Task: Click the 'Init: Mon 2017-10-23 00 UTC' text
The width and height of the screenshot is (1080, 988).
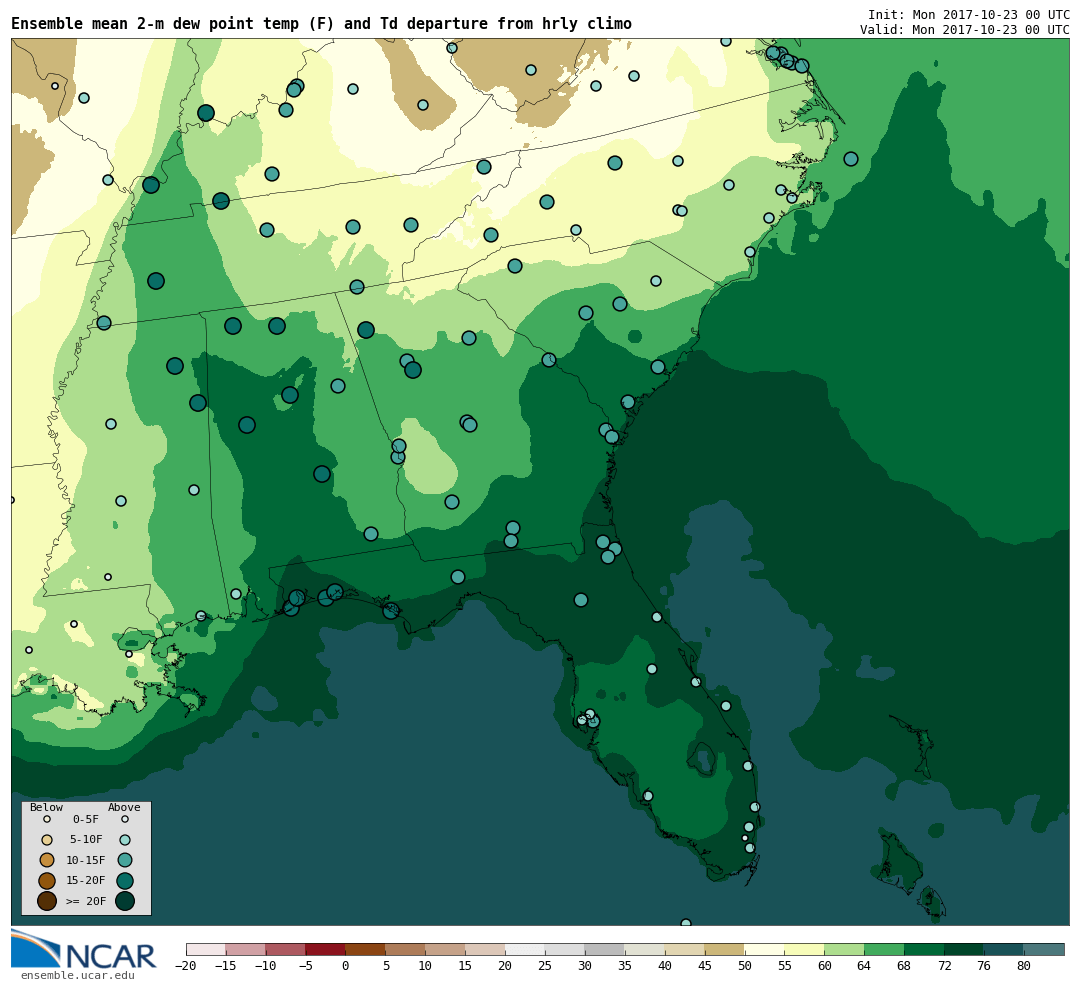Action: coord(968,14)
